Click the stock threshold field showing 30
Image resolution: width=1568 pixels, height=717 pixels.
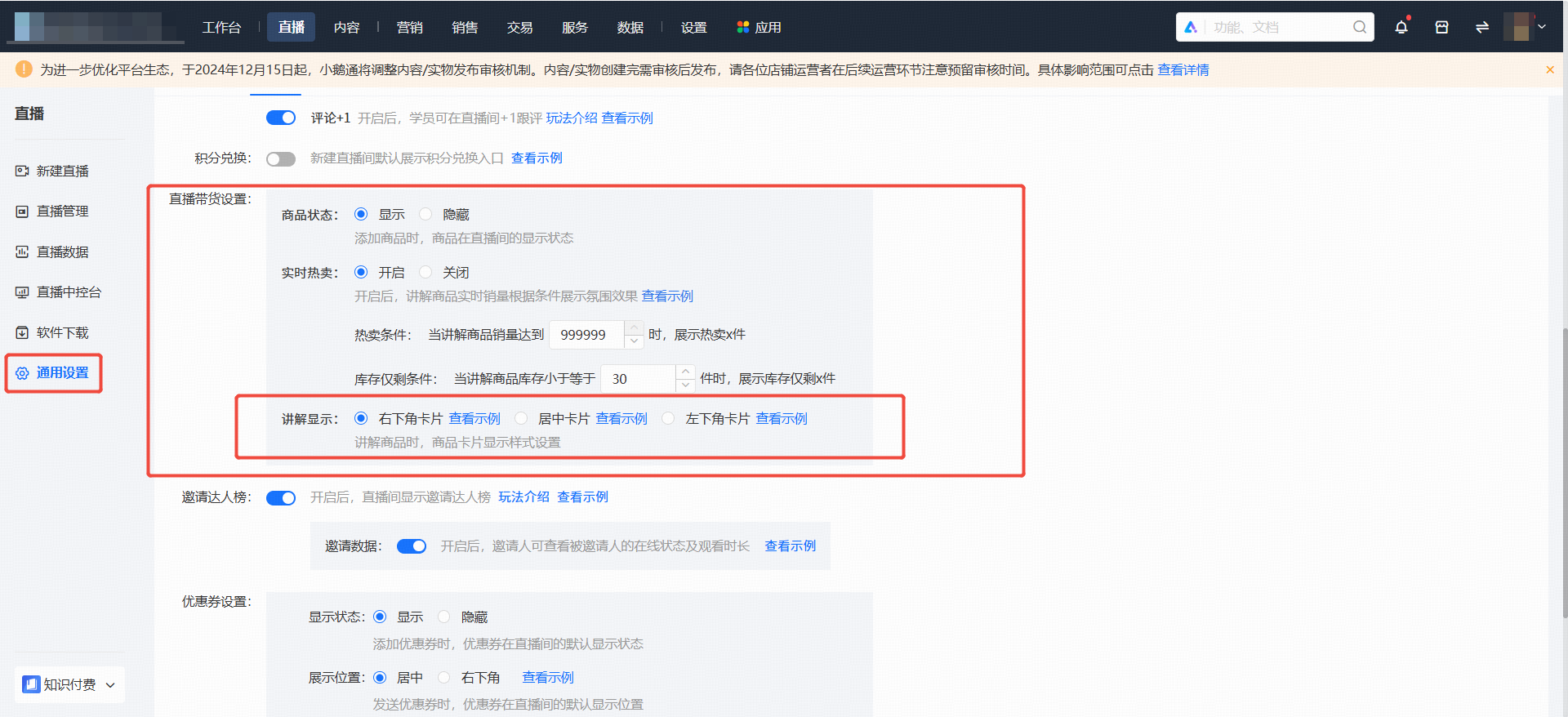point(639,379)
